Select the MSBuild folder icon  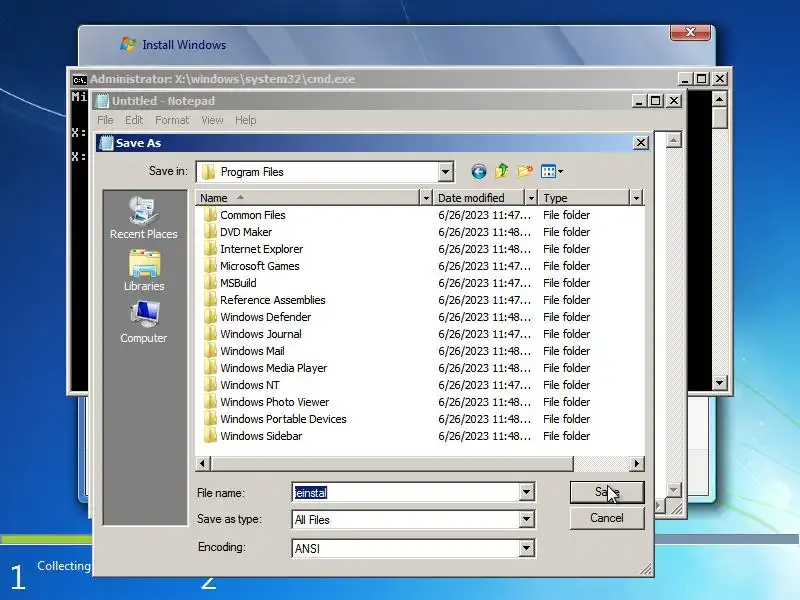tap(209, 283)
